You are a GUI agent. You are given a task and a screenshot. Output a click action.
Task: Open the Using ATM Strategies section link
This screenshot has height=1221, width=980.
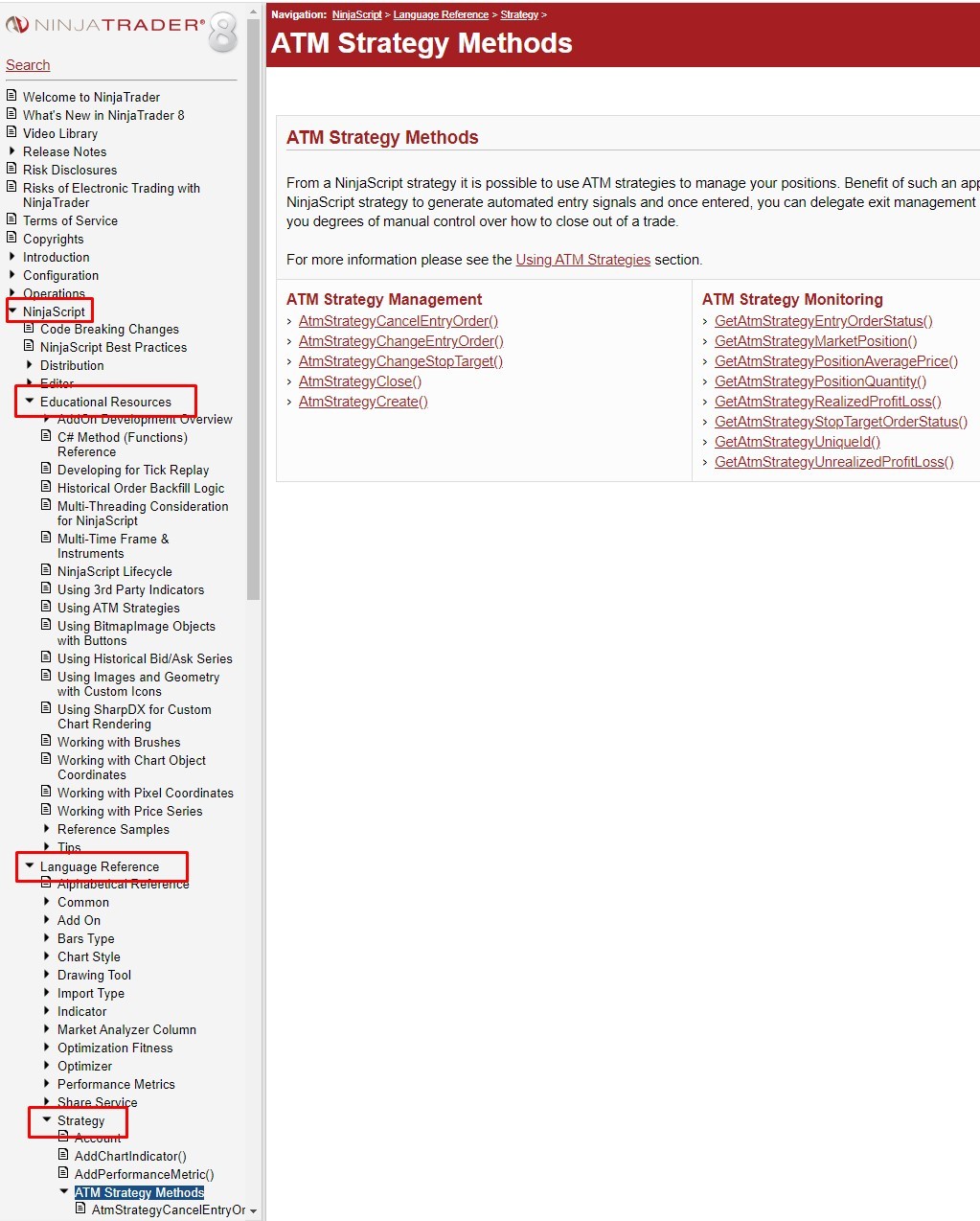click(x=582, y=260)
